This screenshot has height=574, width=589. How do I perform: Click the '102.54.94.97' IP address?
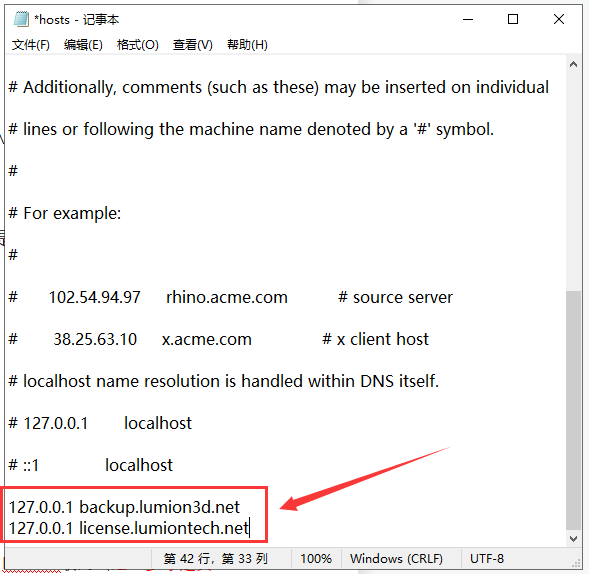pyautogui.click(x=95, y=298)
